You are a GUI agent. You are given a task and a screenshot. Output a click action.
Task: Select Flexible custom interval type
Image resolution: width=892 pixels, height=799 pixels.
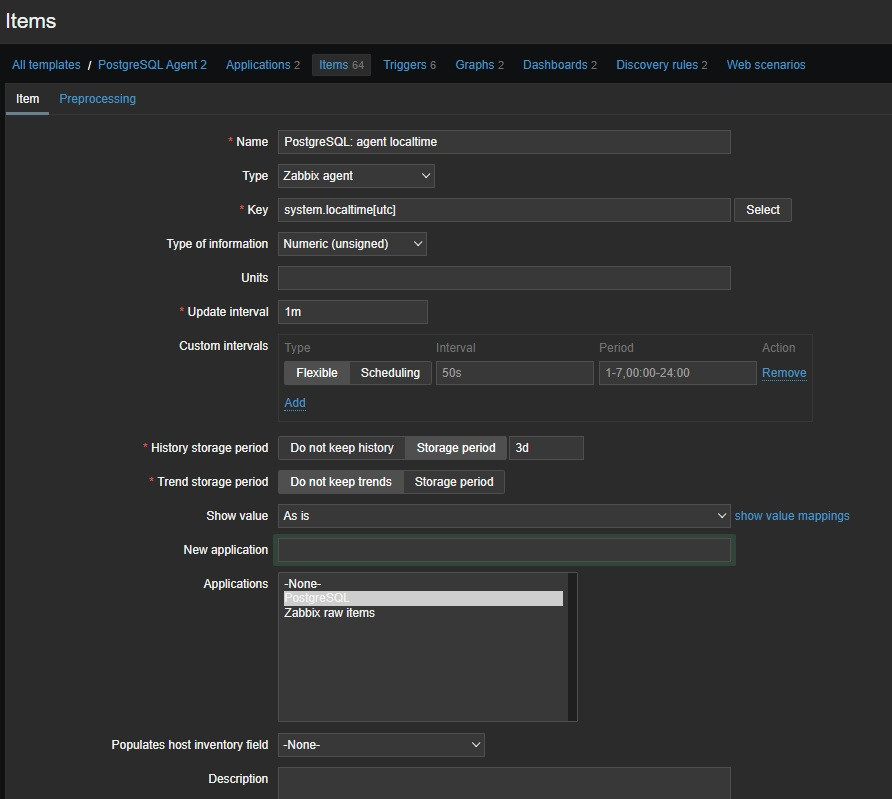[x=316, y=373]
